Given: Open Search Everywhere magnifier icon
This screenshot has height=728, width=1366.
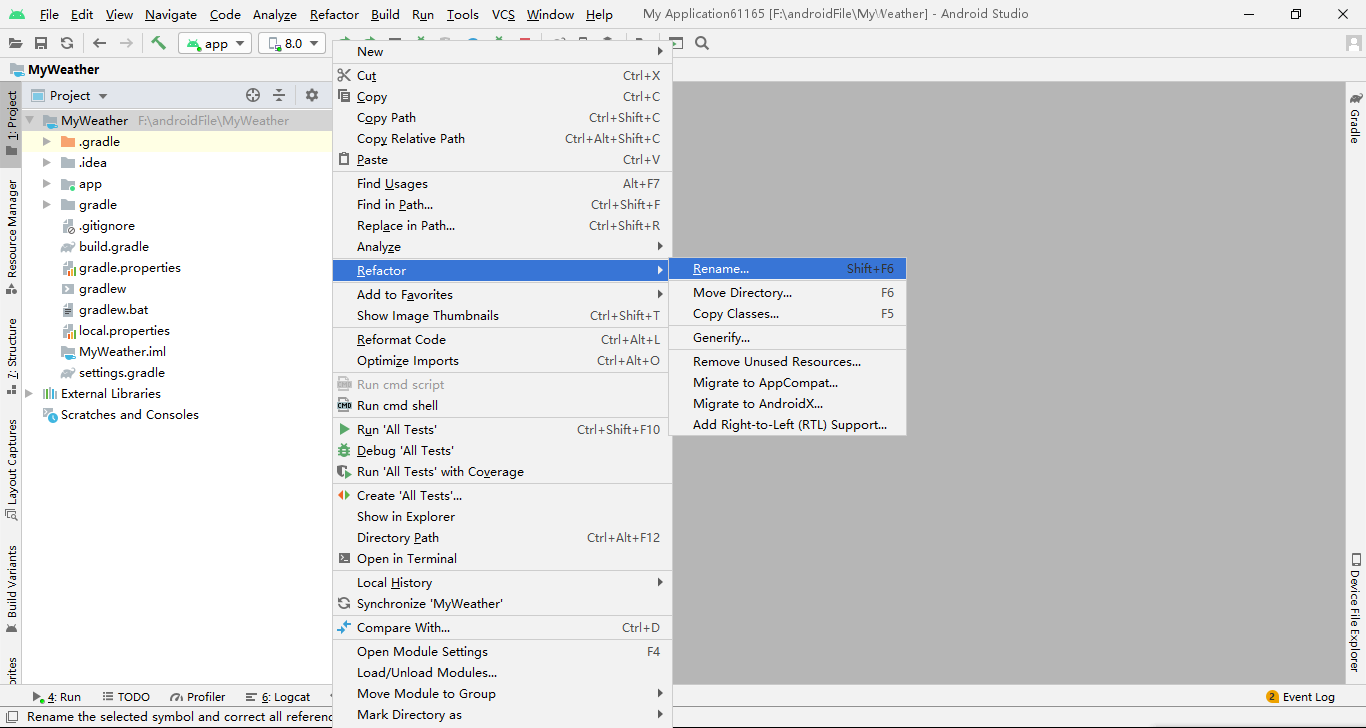Looking at the screenshot, I should pos(702,43).
